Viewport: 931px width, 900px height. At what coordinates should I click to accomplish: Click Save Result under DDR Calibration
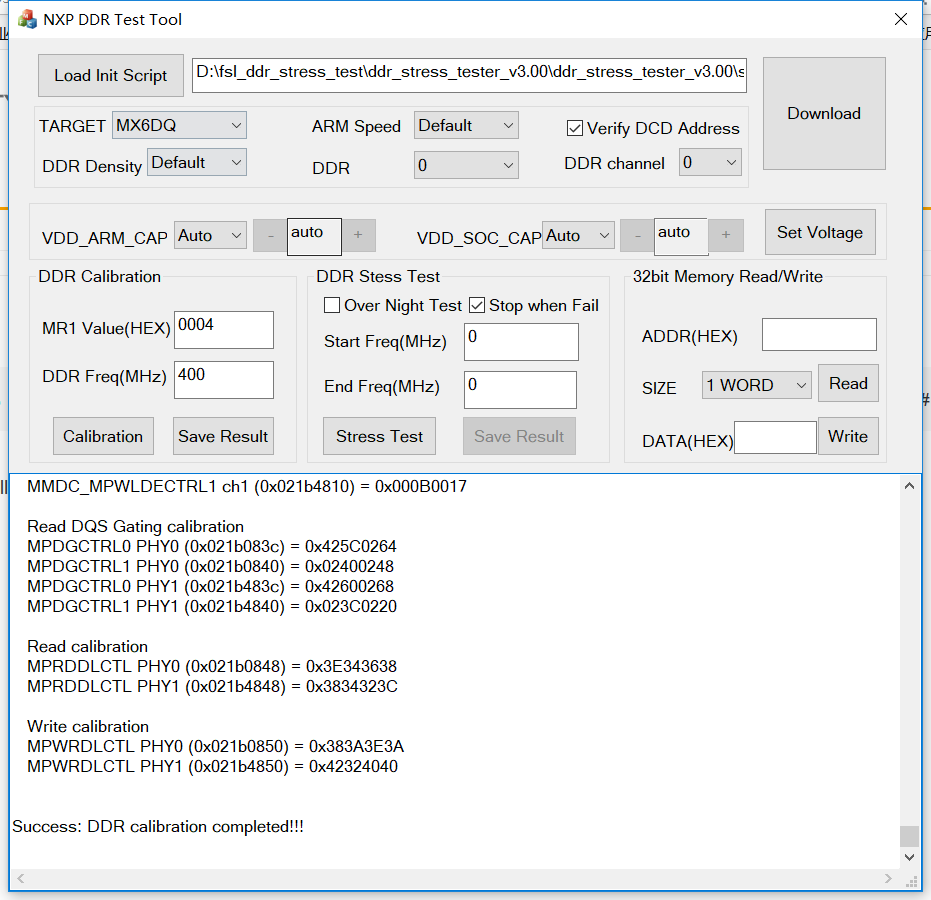[223, 436]
